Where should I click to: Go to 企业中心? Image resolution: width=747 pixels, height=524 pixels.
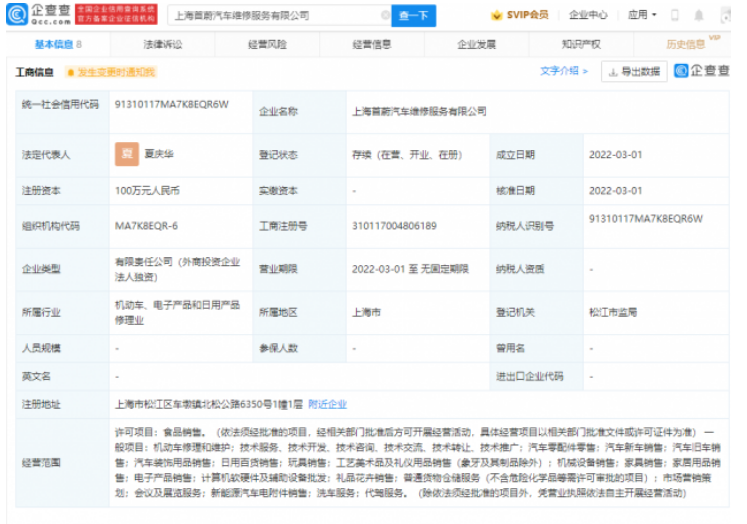[x=588, y=15]
